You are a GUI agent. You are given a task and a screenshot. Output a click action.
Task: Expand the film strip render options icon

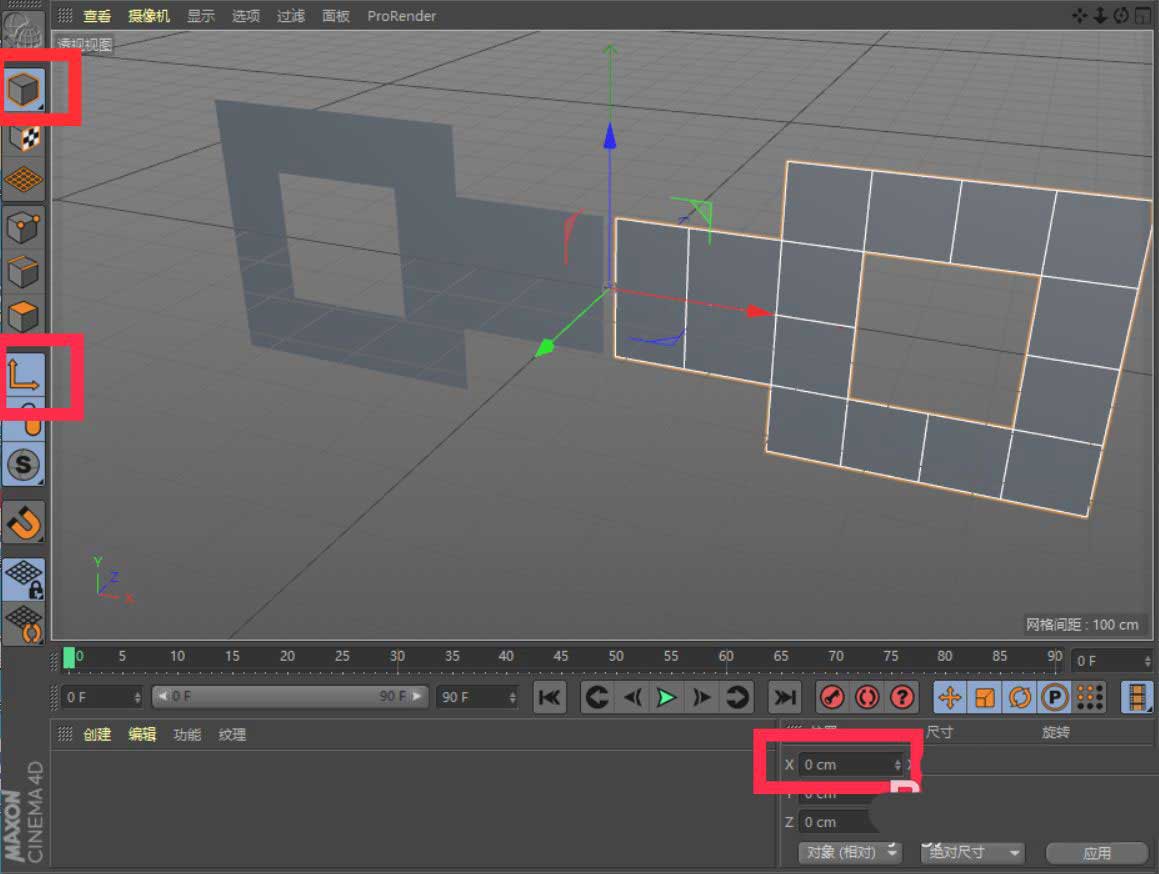[1137, 697]
